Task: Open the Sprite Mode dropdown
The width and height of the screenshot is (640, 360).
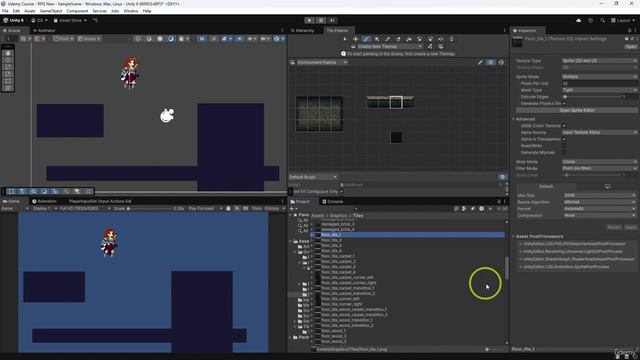Action: (x=599, y=77)
